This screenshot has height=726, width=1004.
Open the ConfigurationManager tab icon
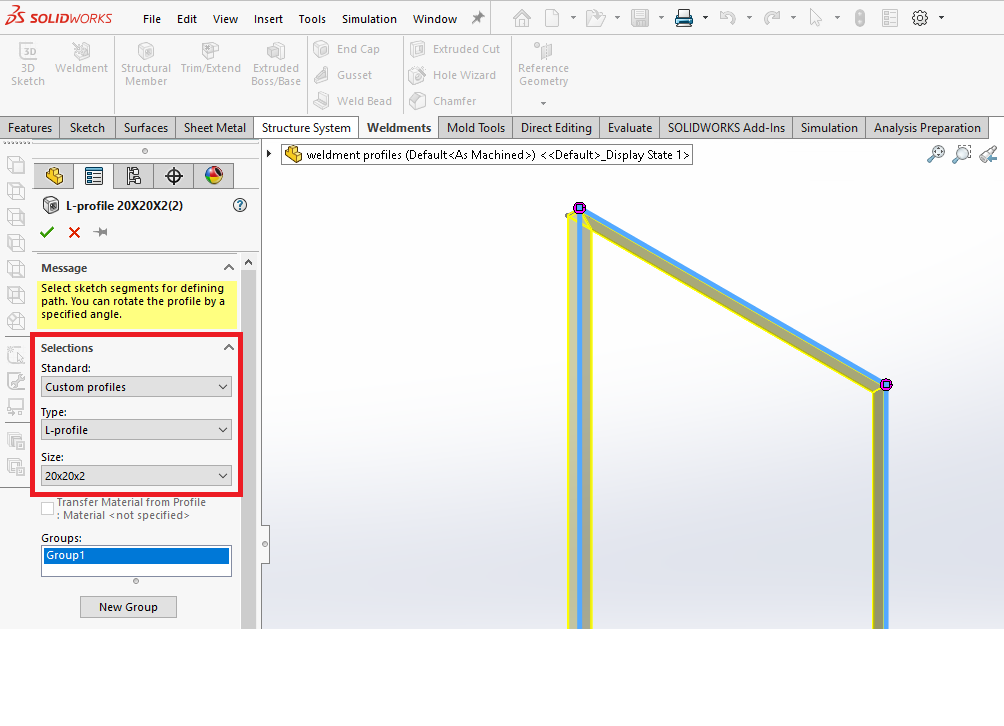(x=133, y=176)
